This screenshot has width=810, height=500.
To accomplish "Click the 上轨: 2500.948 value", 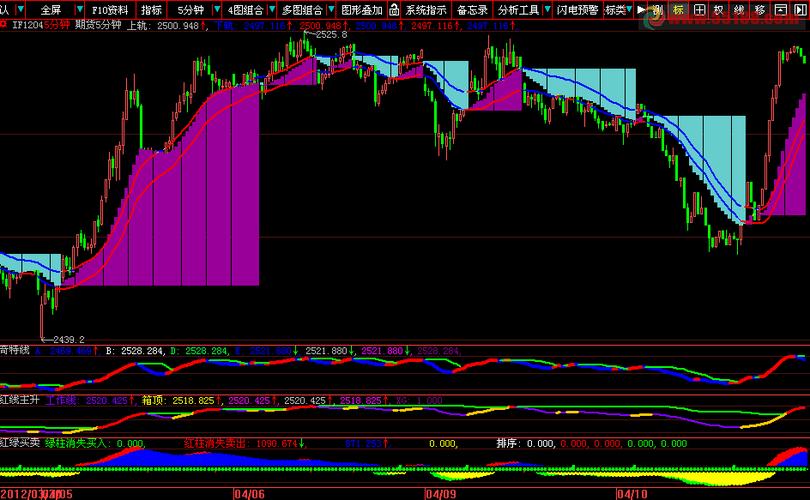I will tap(163, 25).
